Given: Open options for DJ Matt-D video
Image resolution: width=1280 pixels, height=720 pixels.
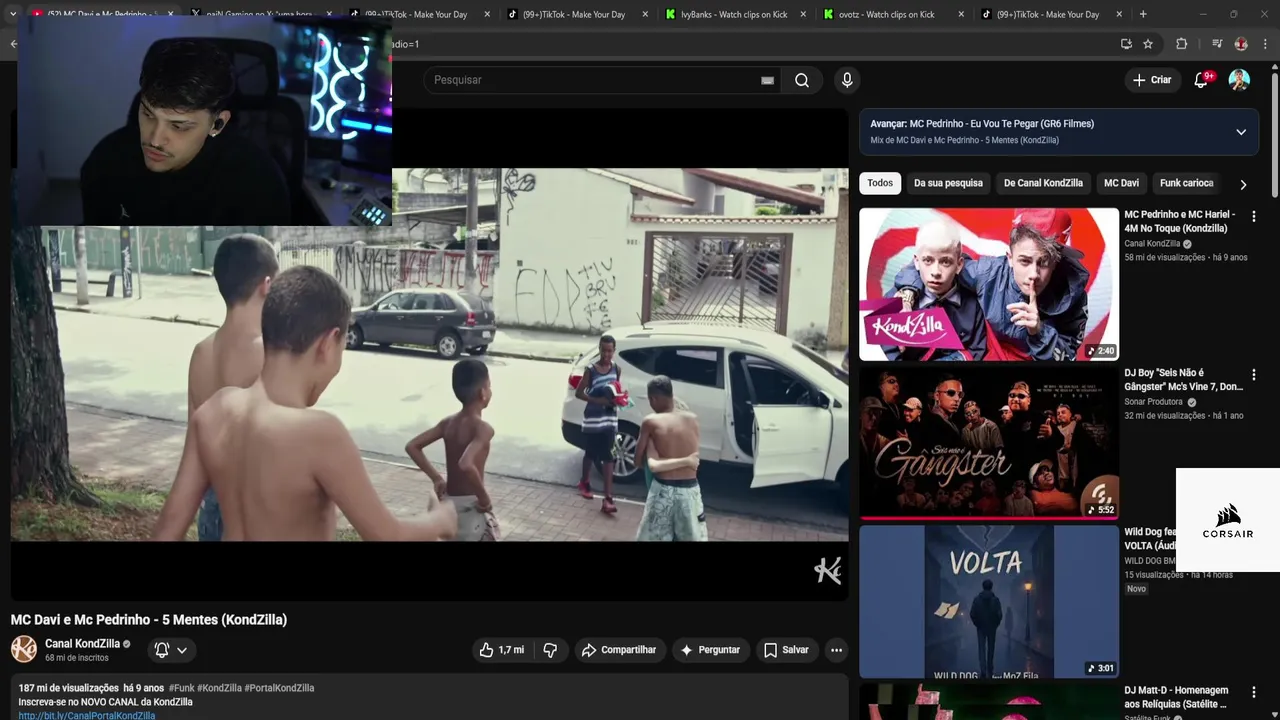Looking at the screenshot, I should pos(1254,692).
